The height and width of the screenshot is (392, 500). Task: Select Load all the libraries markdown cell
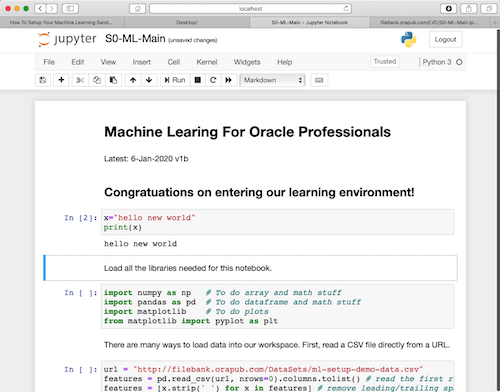(x=250, y=268)
